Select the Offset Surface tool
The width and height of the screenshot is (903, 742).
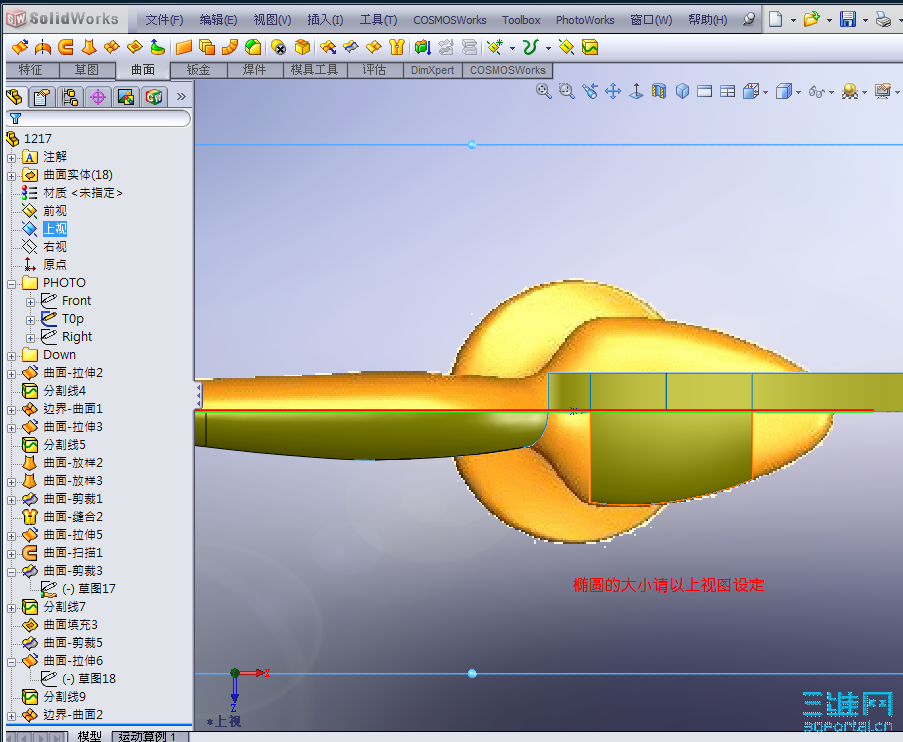pos(207,47)
